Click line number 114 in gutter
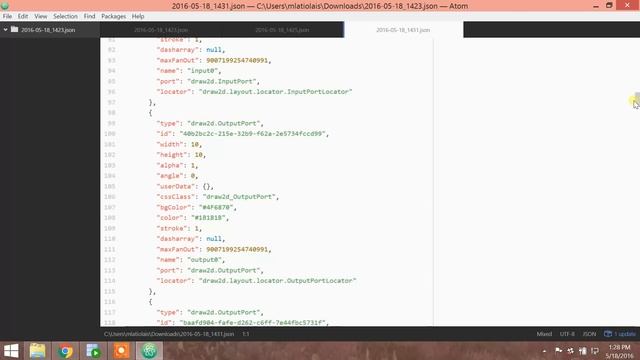The height and width of the screenshot is (360, 640). pos(110,281)
